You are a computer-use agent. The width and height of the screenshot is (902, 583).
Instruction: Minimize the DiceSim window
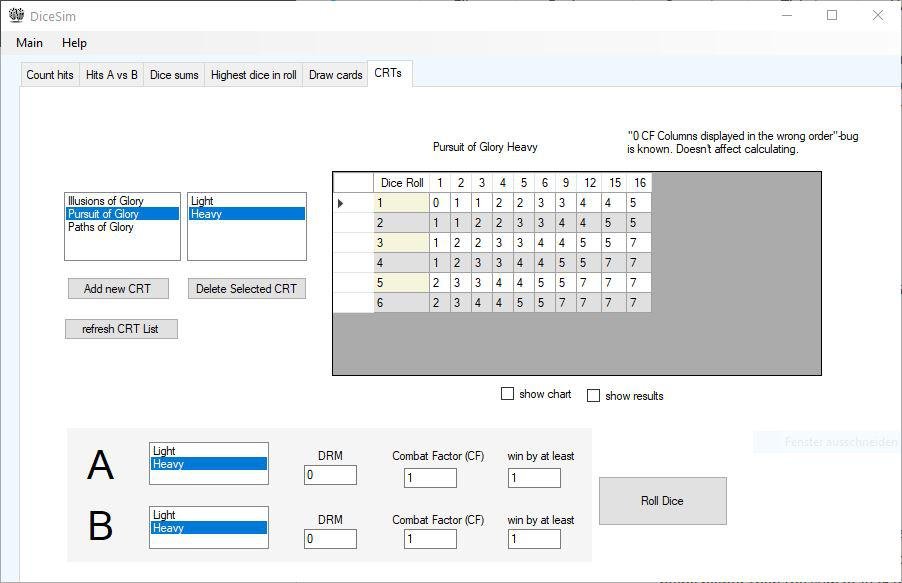tap(787, 16)
